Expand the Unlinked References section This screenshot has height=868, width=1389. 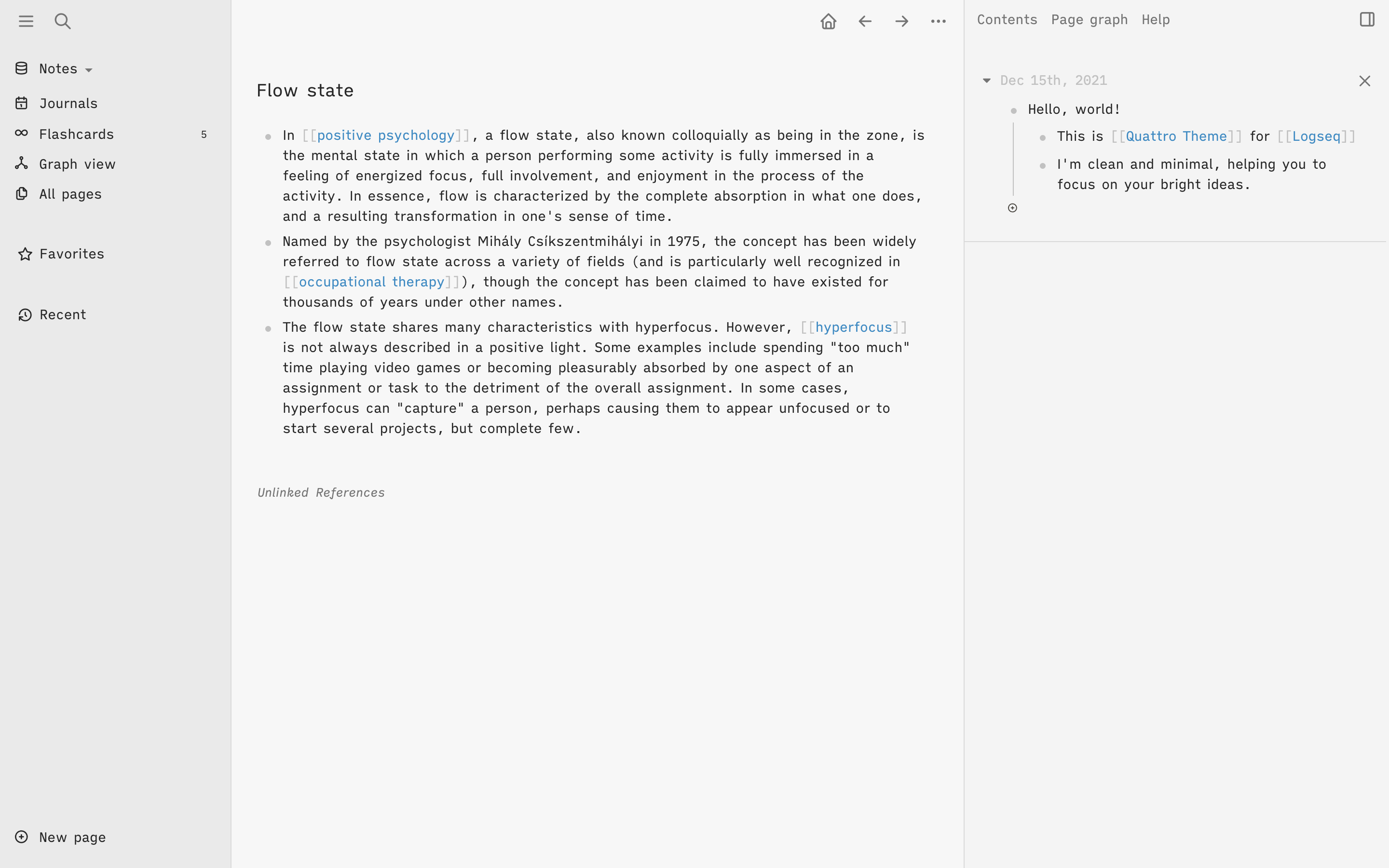pyautogui.click(x=321, y=492)
